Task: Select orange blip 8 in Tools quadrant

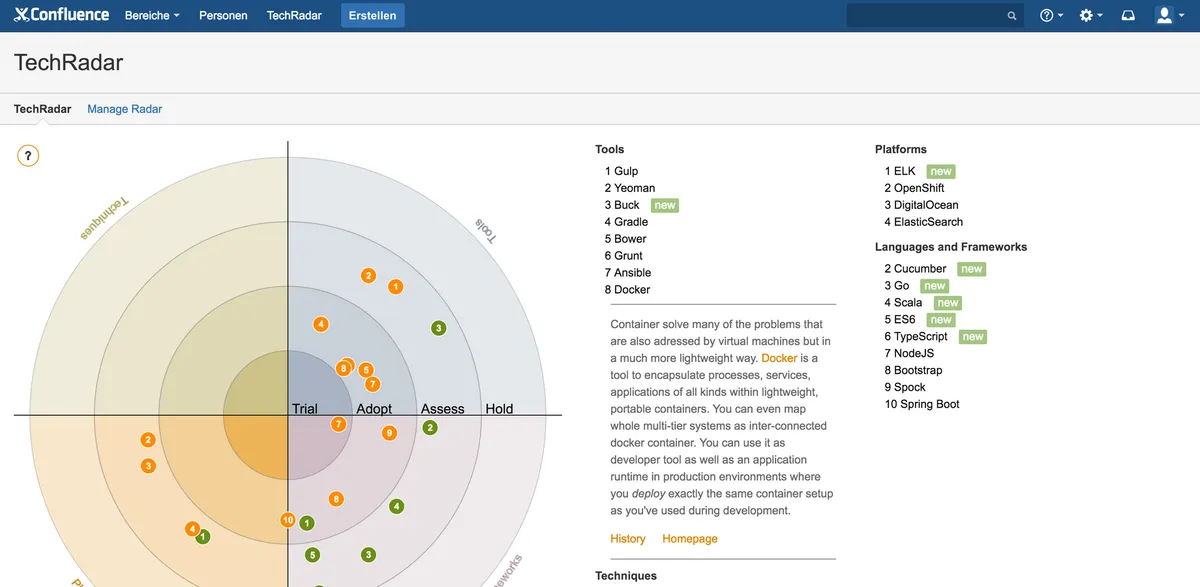Action: tap(343, 368)
